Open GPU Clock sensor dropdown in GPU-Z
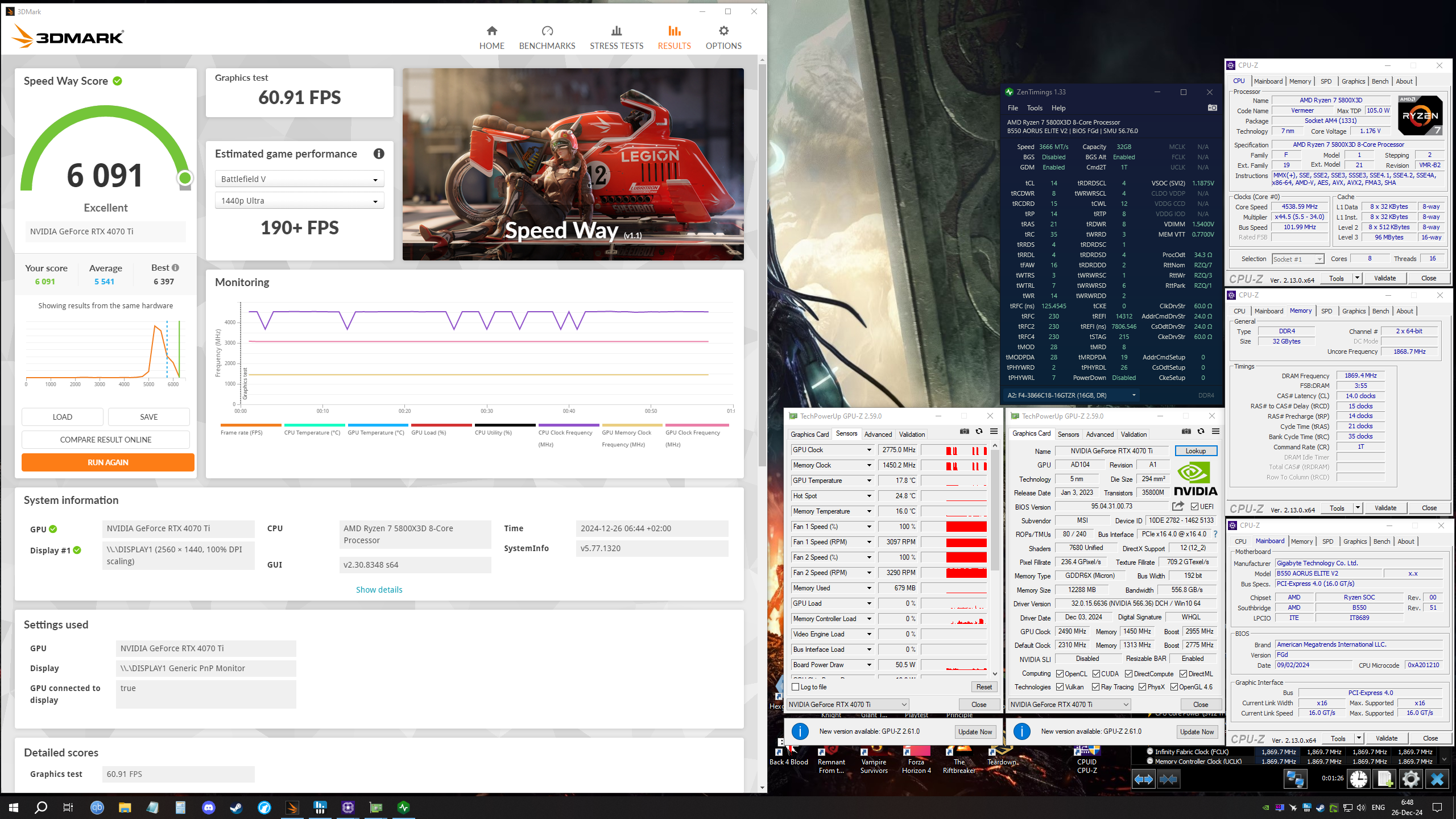 click(x=869, y=450)
